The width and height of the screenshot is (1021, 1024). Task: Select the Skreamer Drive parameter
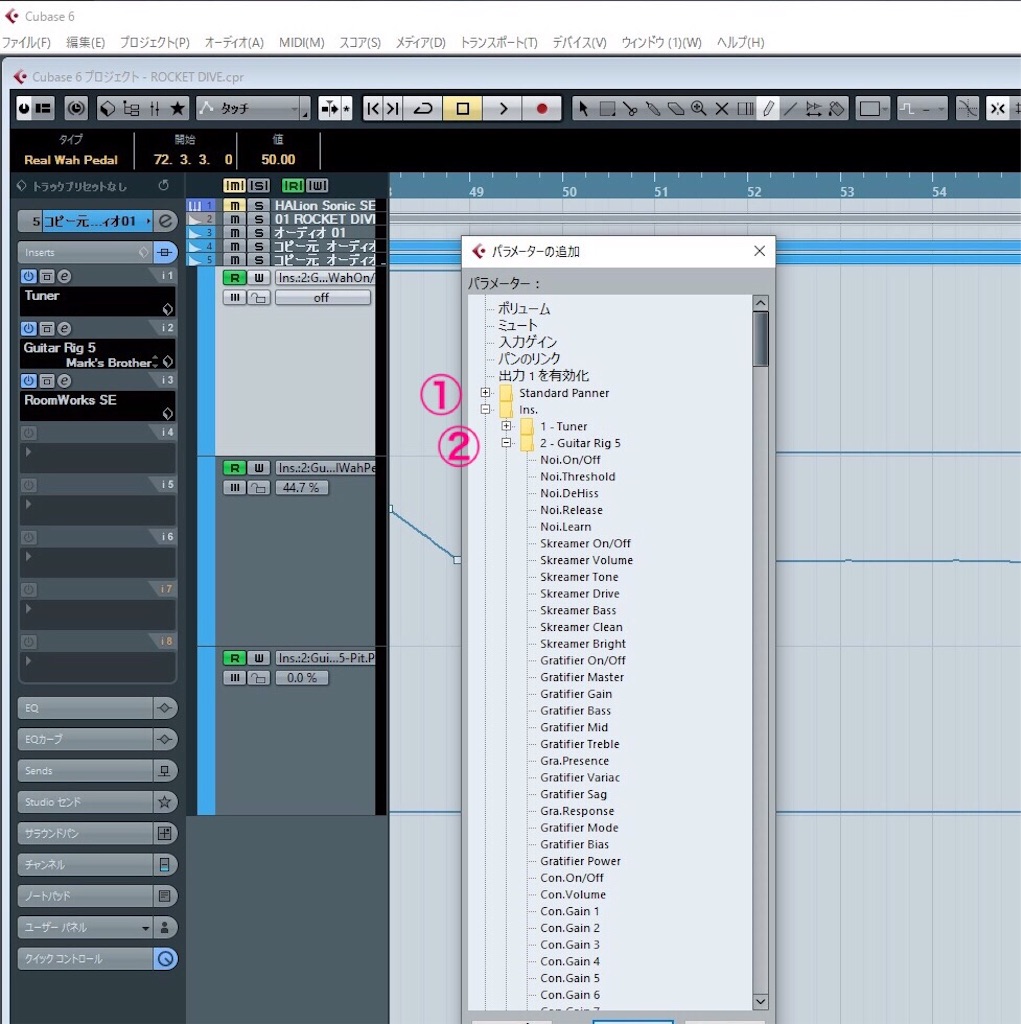[x=579, y=594]
